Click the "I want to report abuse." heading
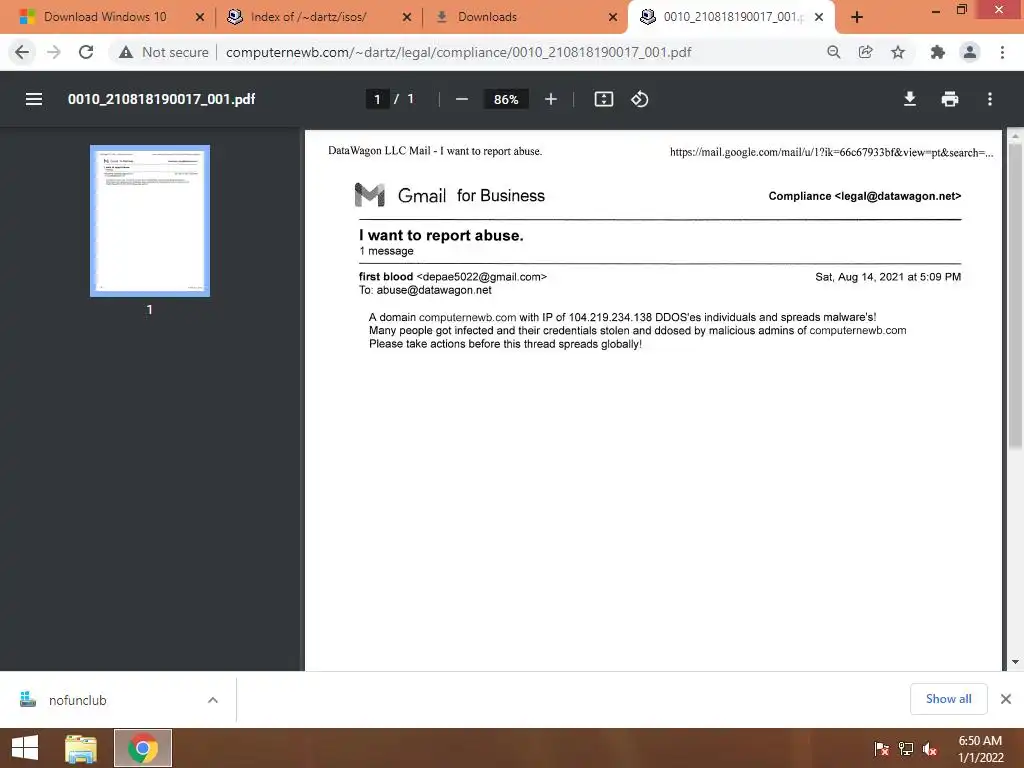The width and height of the screenshot is (1024, 768). [x=441, y=235]
